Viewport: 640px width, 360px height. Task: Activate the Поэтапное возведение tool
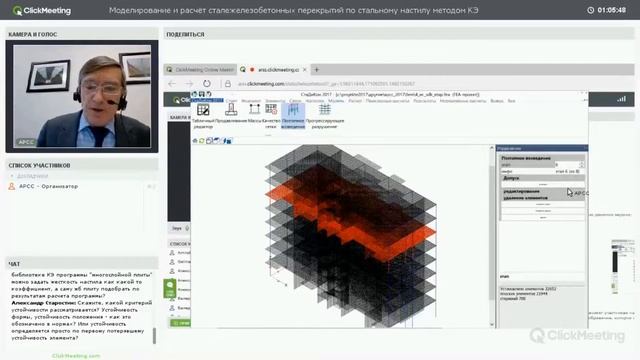[293, 116]
